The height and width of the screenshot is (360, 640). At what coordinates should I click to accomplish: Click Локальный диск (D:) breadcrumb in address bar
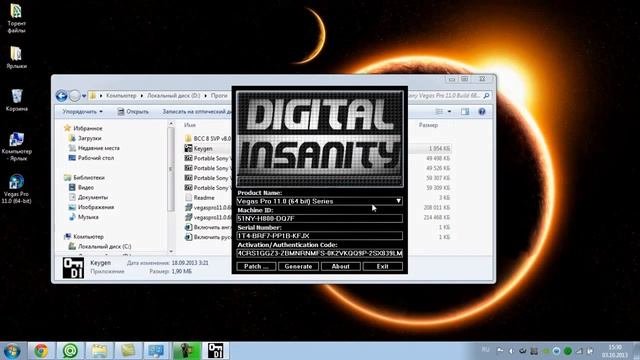click(173, 96)
